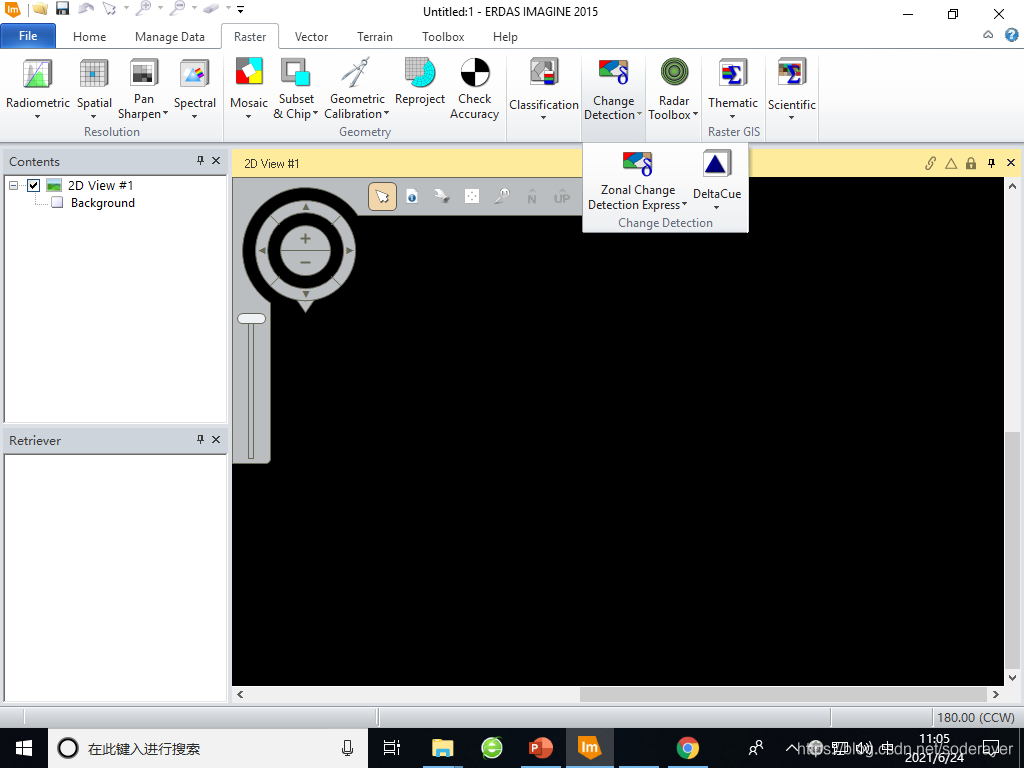Click the zoom in magnifier in quick access toolbar
Viewport: 1024px width, 768px height.
coord(143,8)
